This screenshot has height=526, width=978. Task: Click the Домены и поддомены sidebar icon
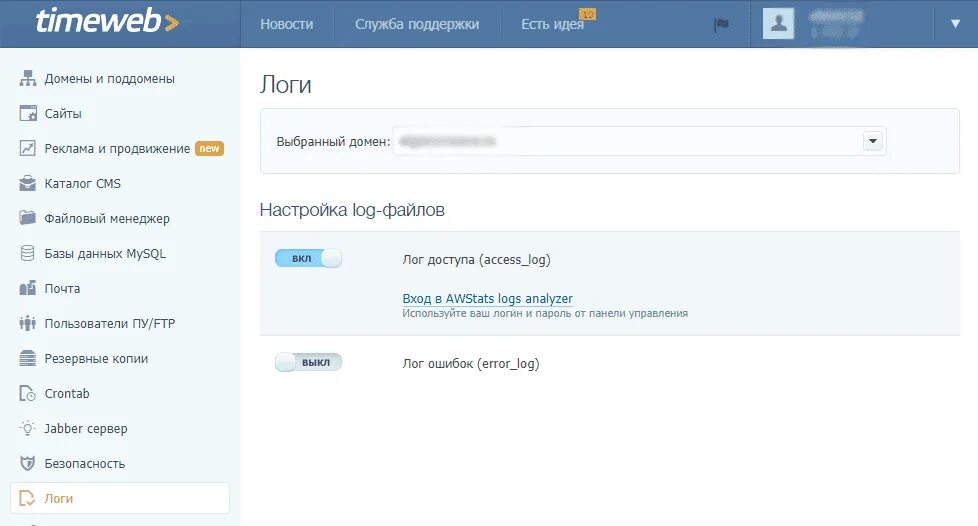[x=27, y=78]
